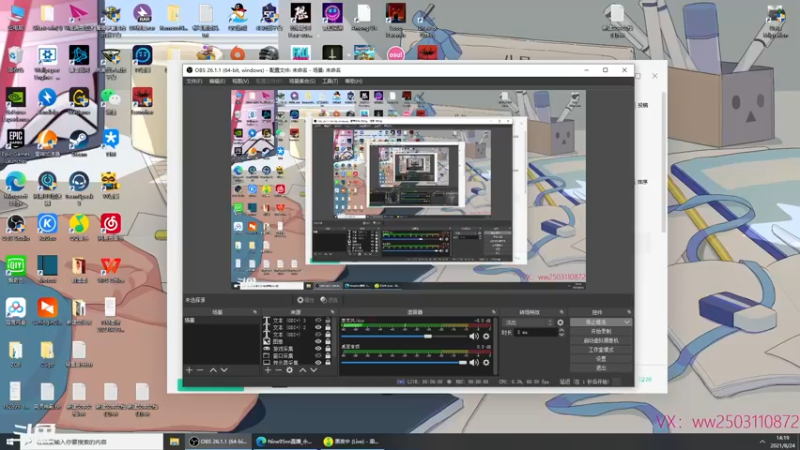The height and width of the screenshot is (450, 800).
Task: Open Windows Start button
Action: pyautogui.click(x=10, y=441)
